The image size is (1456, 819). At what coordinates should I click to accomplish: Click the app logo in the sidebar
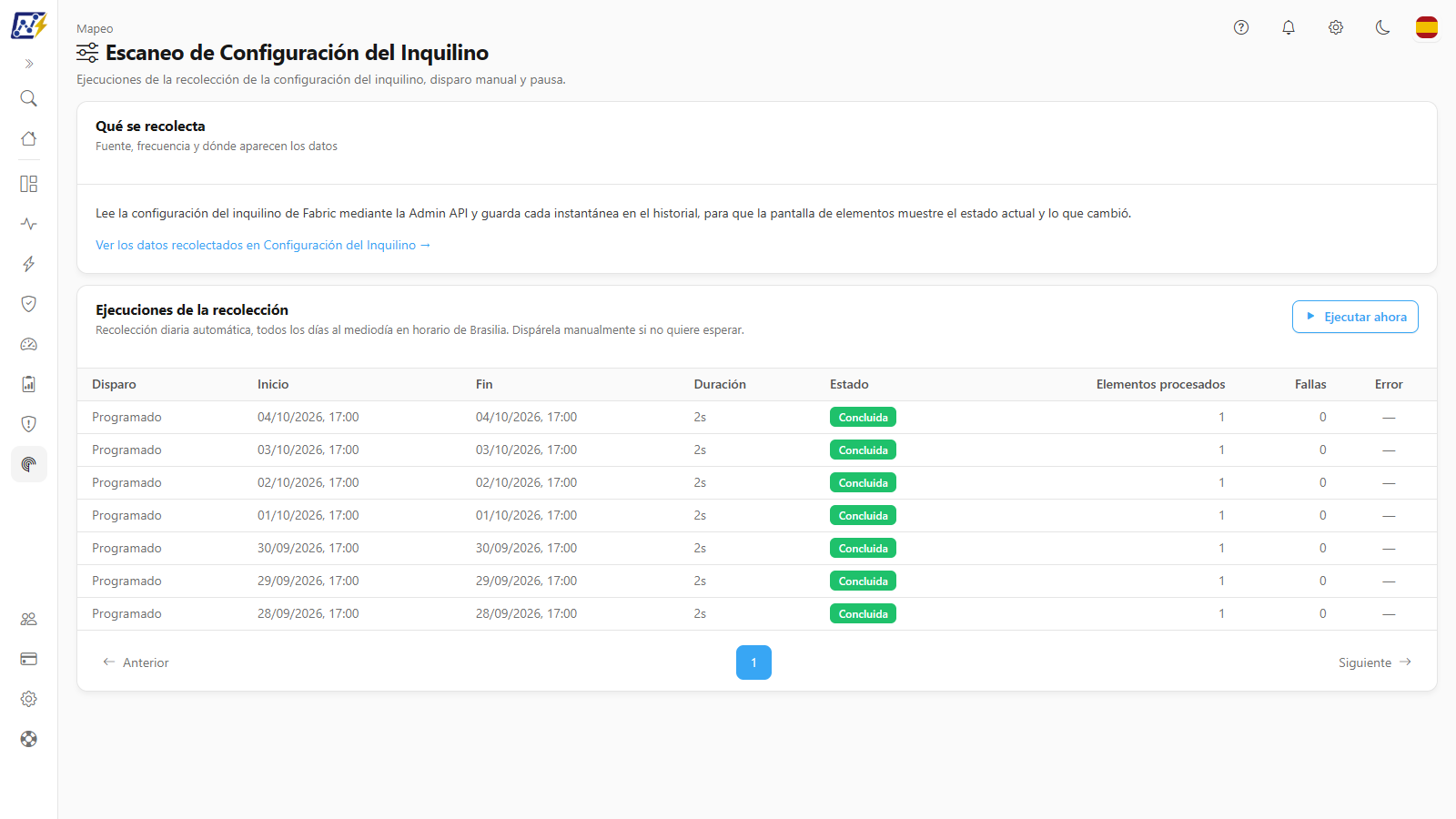(x=28, y=25)
